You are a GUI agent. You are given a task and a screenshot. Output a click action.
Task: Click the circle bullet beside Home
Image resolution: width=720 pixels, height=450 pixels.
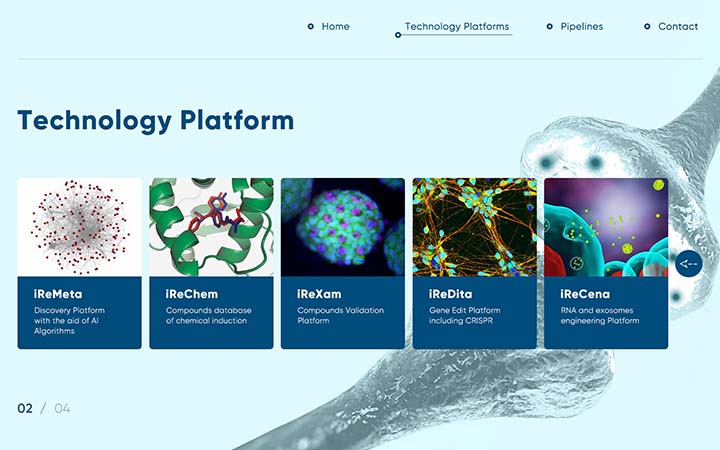[x=311, y=27]
